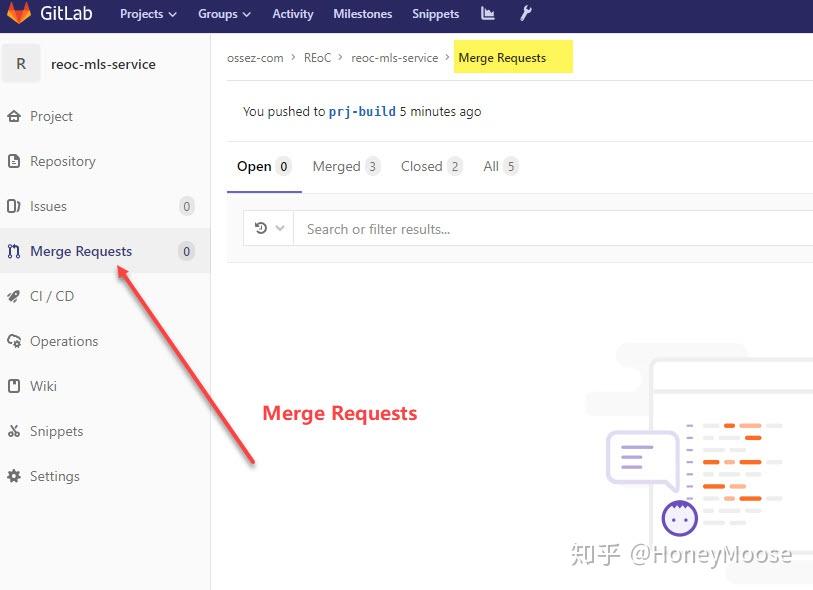Image resolution: width=813 pixels, height=590 pixels.
Task: Open project Settings in sidebar
Action: 55,476
